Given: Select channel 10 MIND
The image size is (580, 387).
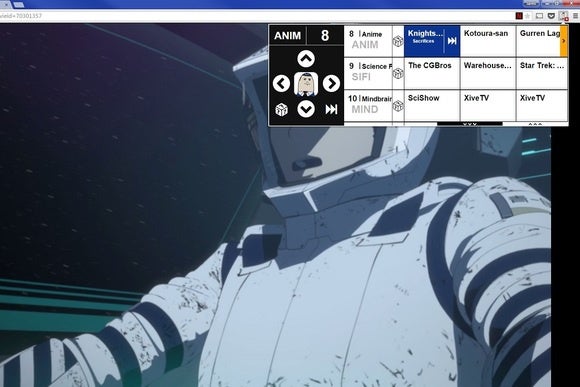Looking at the screenshot, I should [x=368, y=106].
